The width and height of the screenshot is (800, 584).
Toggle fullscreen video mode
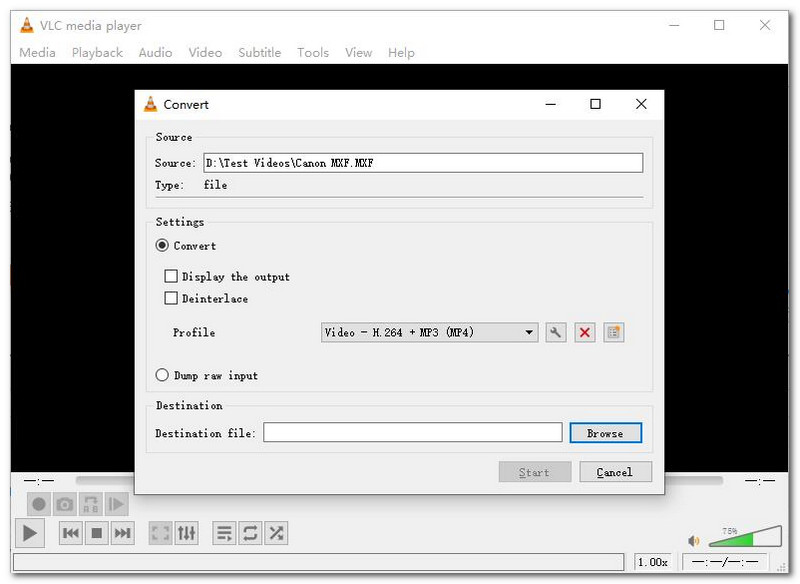pos(160,533)
